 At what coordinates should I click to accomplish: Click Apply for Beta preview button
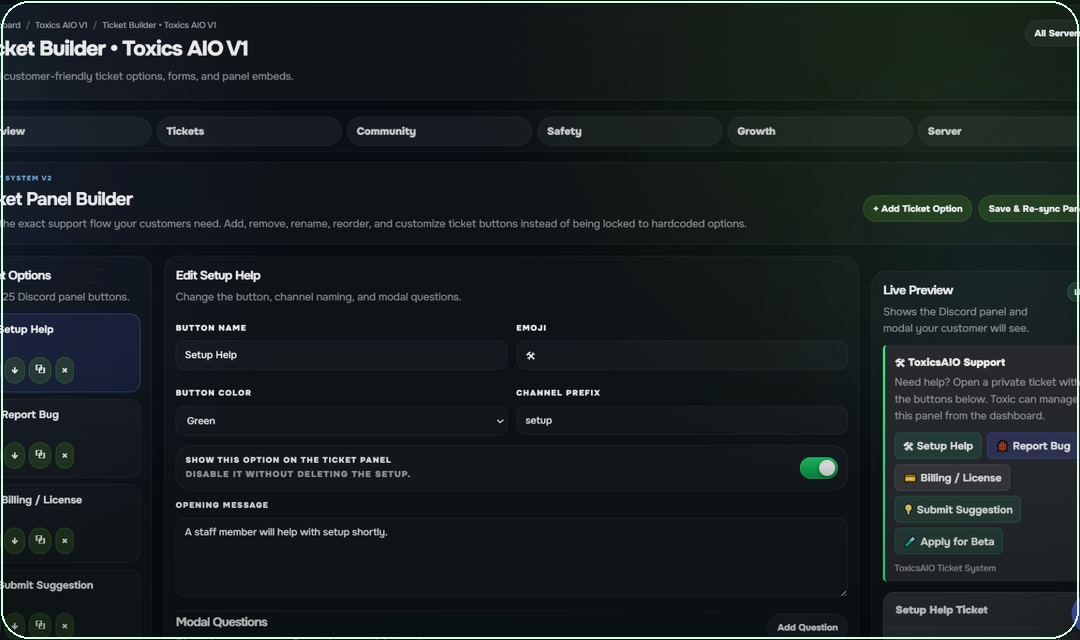click(948, 542)
